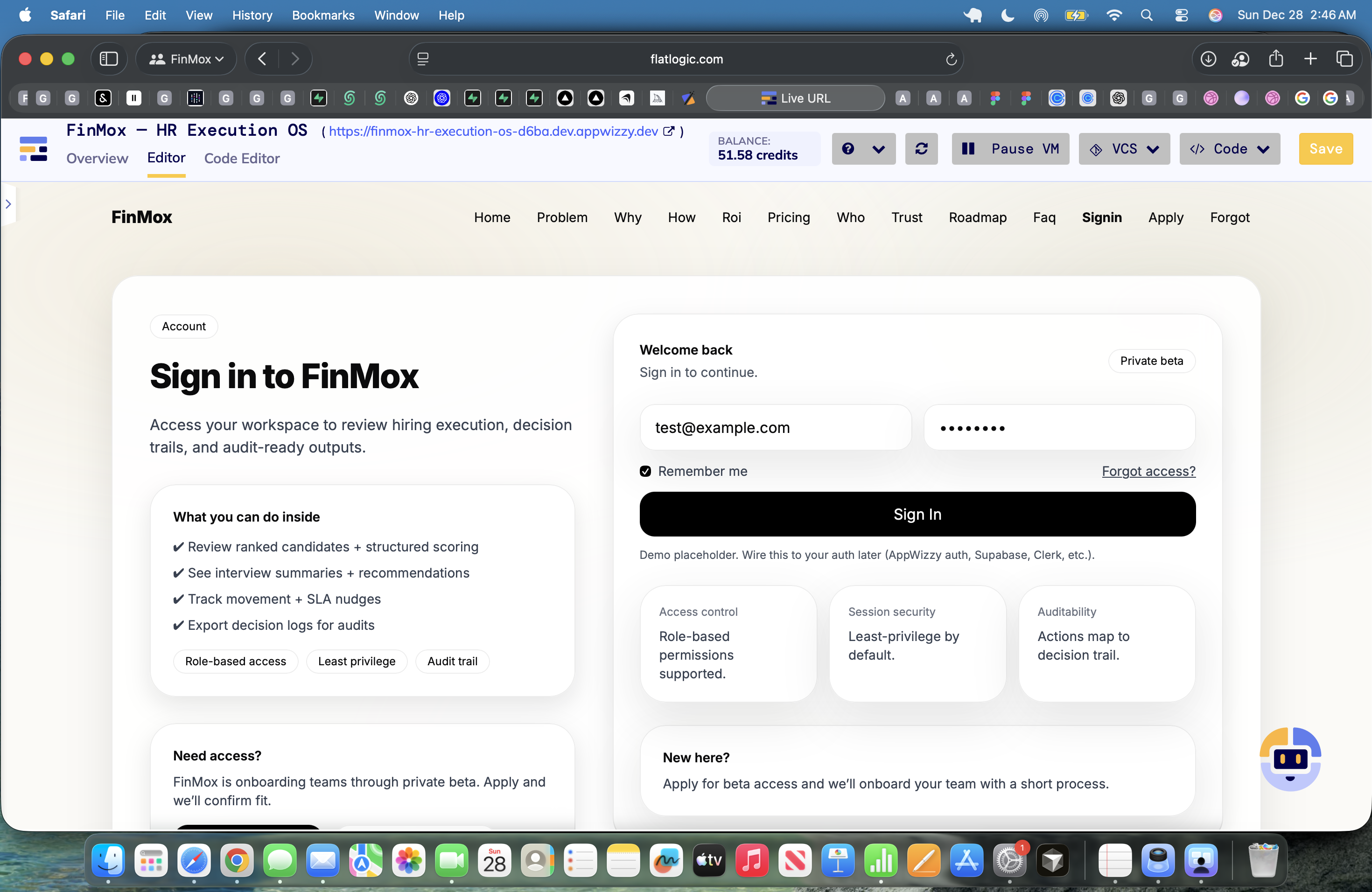Reload page using address bar icon
Viewport: 1372px width, 892px height.
coord(951,59)
